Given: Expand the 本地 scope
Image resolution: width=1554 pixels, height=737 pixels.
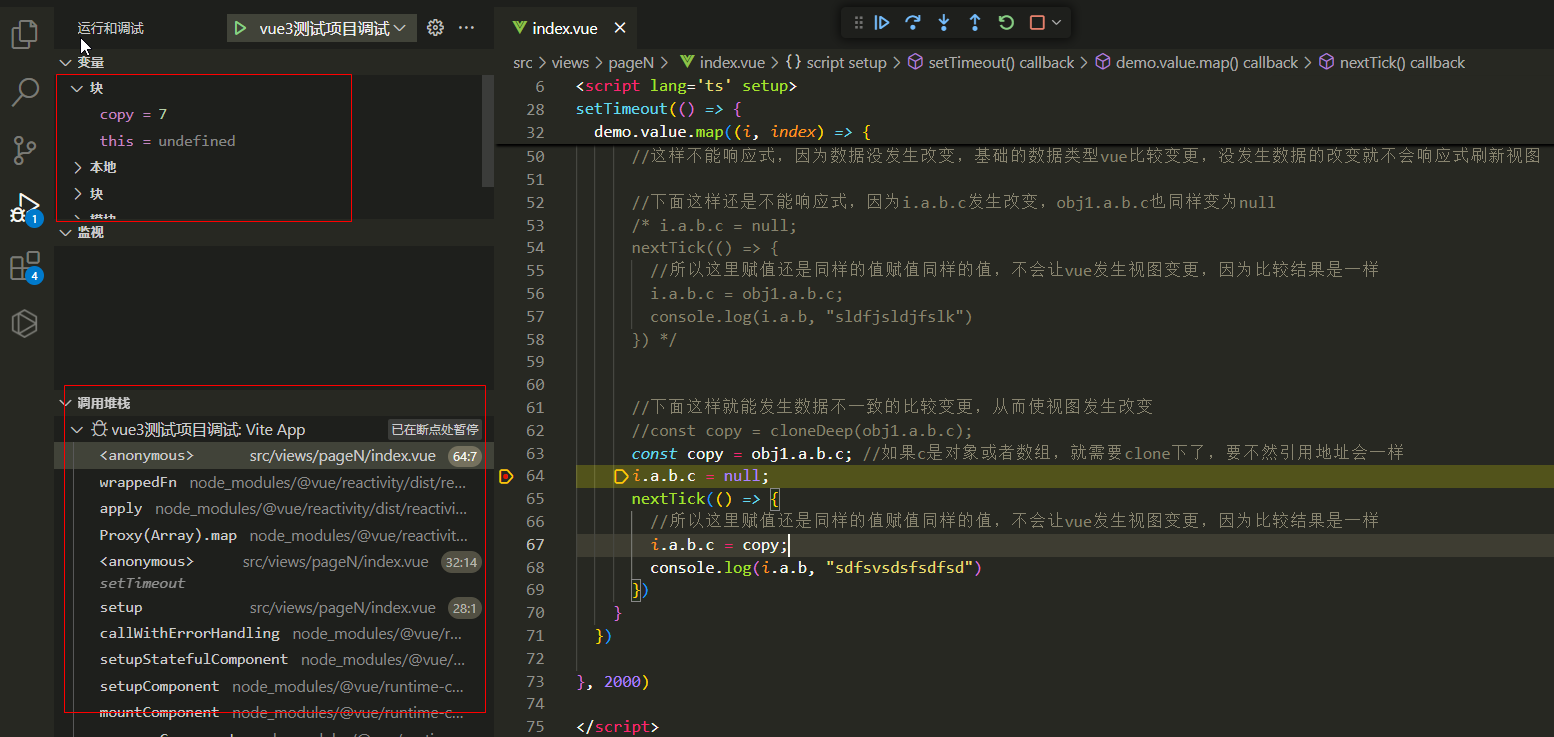Looking at the screenshot, I should (77, 167).
